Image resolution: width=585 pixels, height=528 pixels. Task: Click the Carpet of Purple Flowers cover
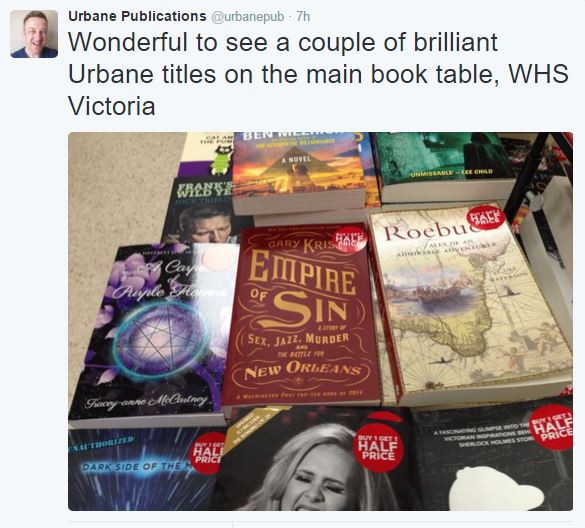coord(154,331)
